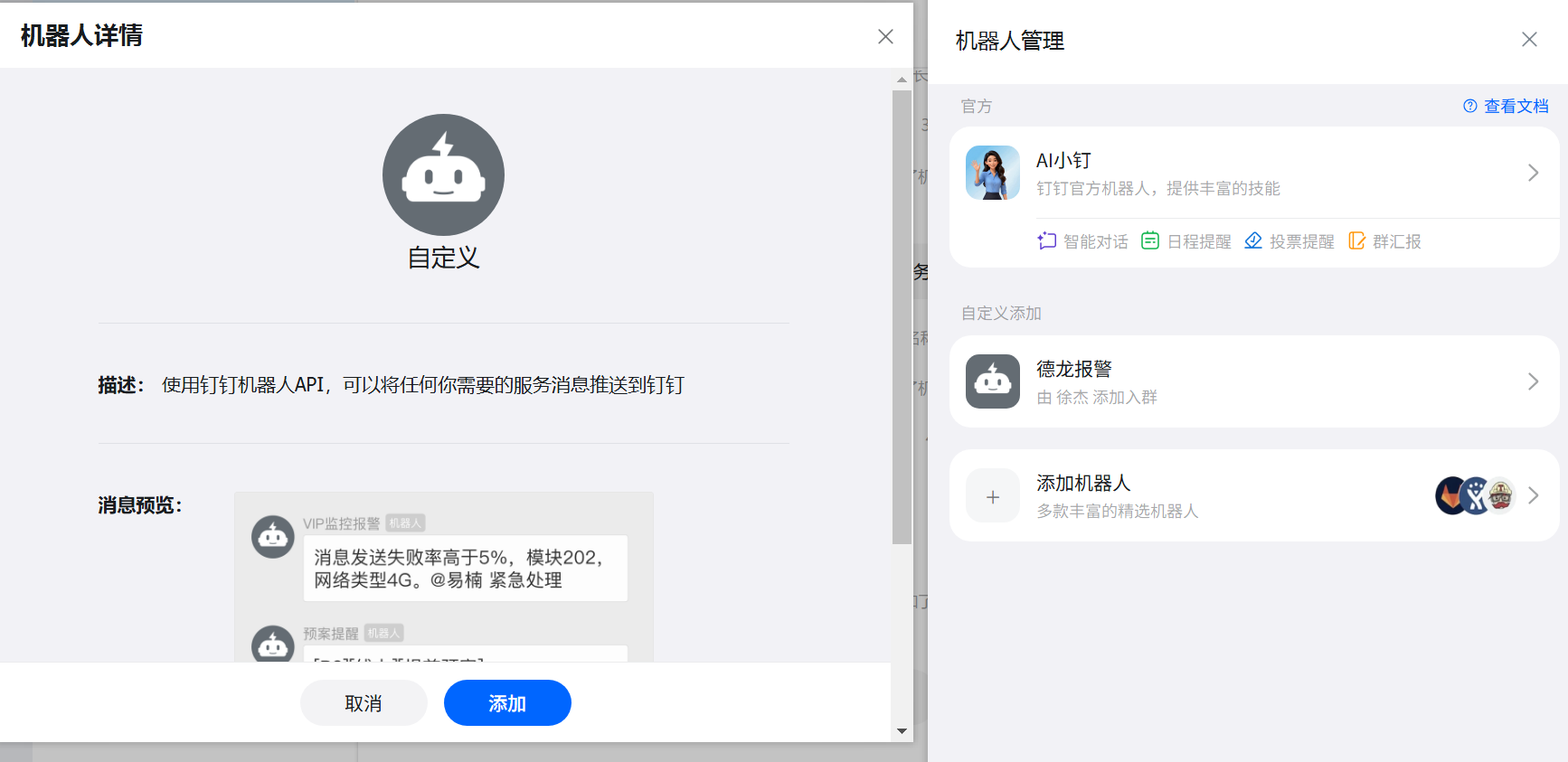Click the 德龙报警 robot icon
This screenshot has height=762, width=1568.
click(x=993, y=381)
